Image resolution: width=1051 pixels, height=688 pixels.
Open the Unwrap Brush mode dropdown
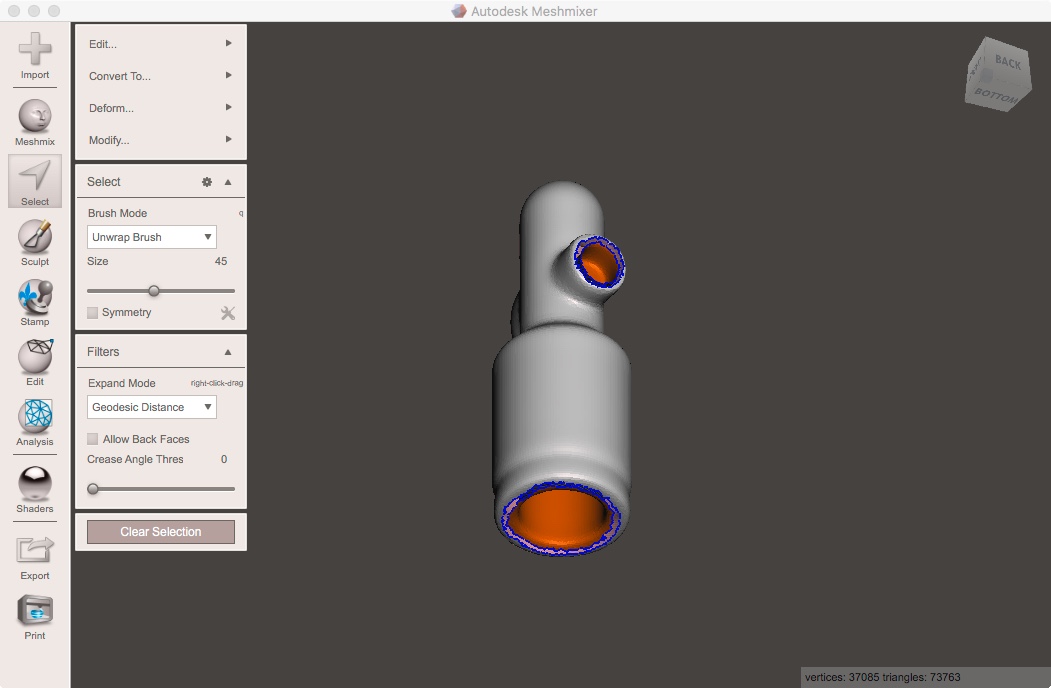click(x=151, y=237)
